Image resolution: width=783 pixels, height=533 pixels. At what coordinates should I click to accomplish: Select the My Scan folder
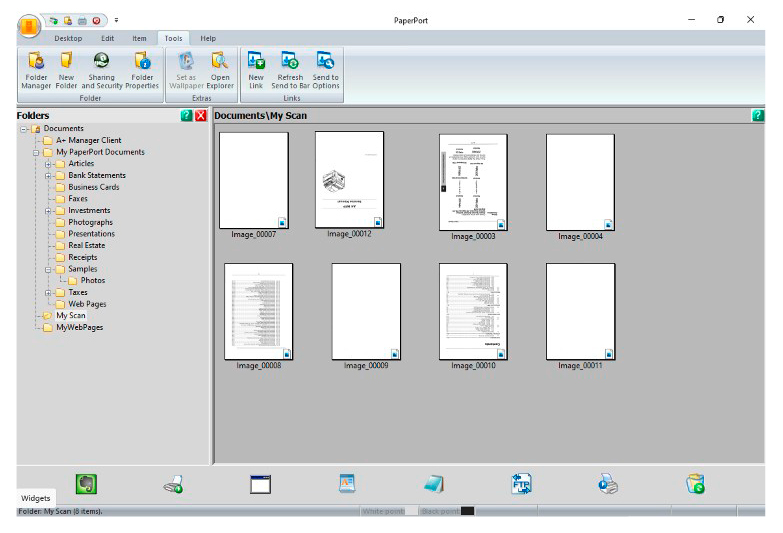tap(70, 316)
